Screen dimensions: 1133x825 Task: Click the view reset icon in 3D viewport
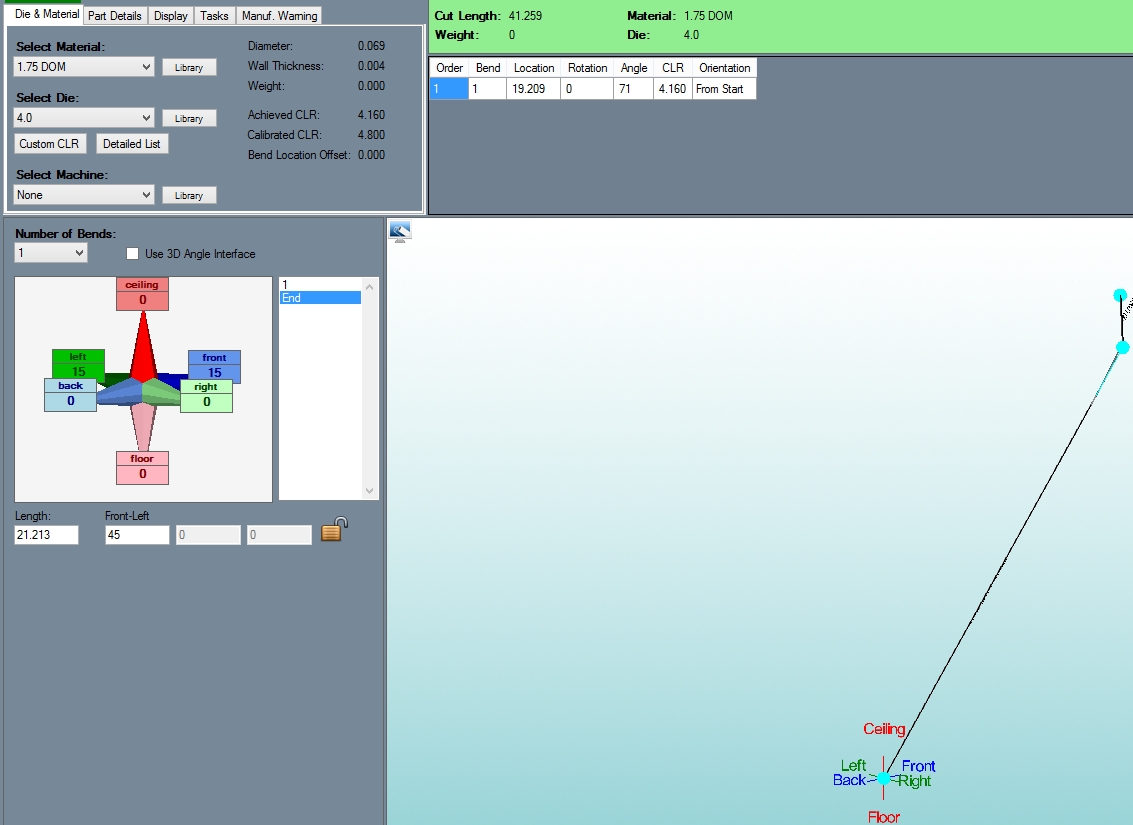pos(401,232)
